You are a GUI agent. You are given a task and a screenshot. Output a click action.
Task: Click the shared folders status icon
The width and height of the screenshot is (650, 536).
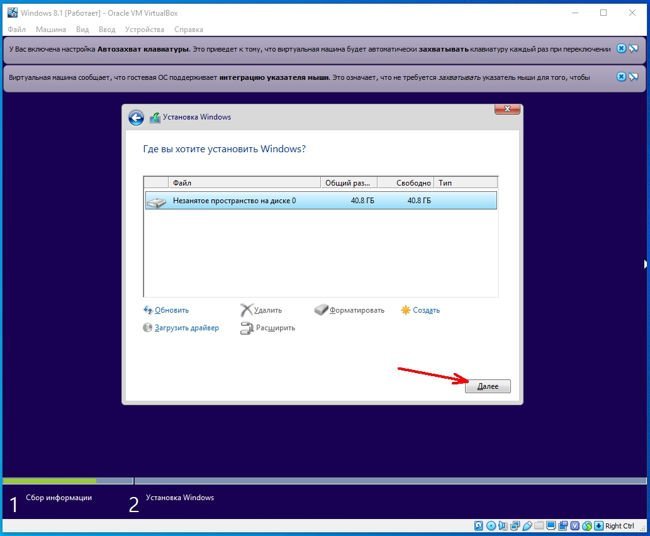tap(539, 526)
